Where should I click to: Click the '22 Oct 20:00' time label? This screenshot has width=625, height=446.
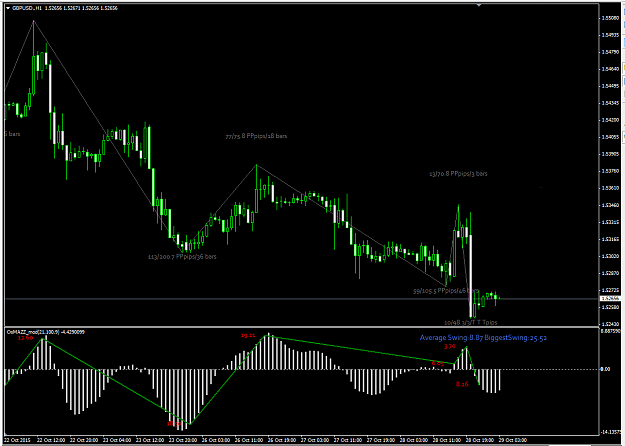(x=84, y=440)
